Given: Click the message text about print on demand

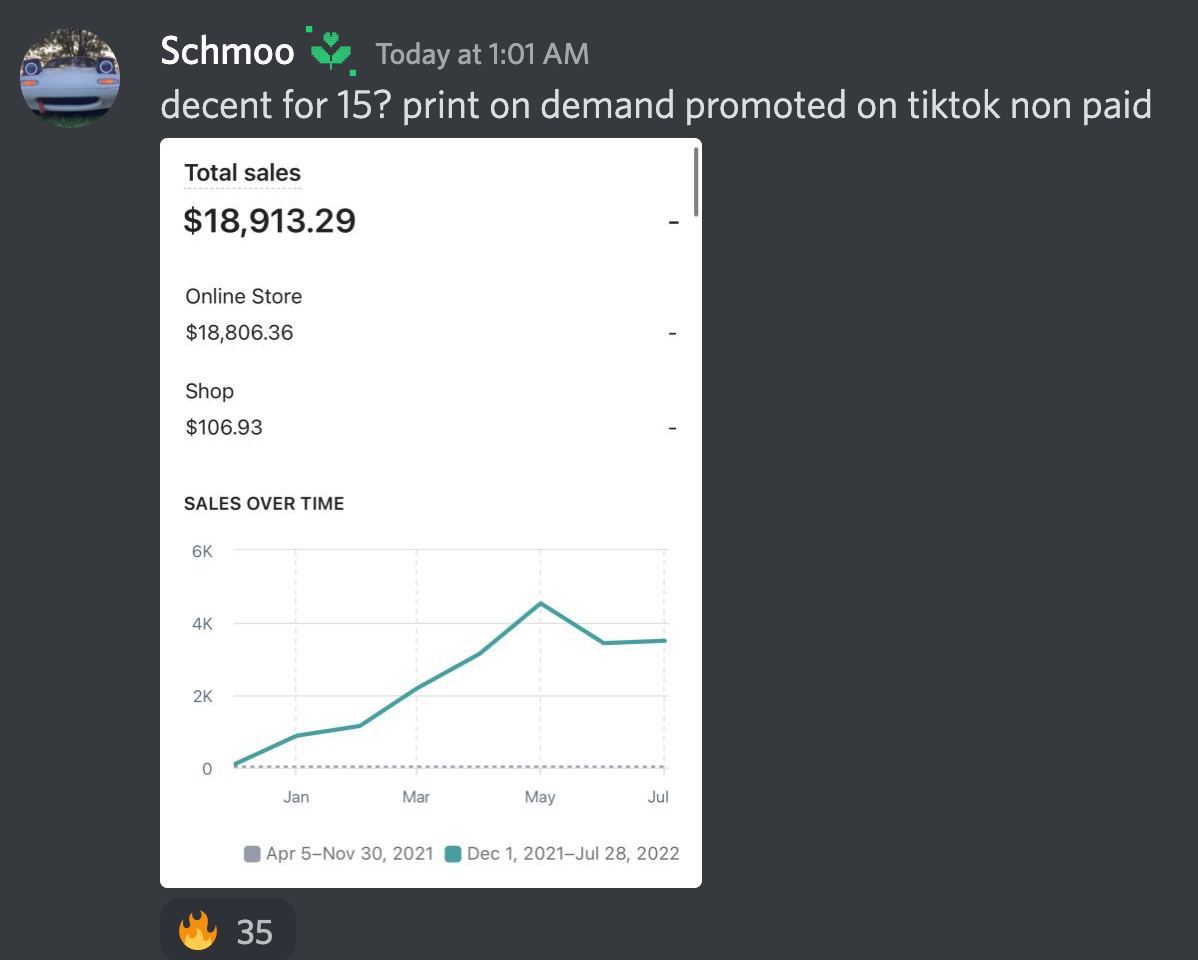Looking at the screenshot, I should tap(655, 104).
